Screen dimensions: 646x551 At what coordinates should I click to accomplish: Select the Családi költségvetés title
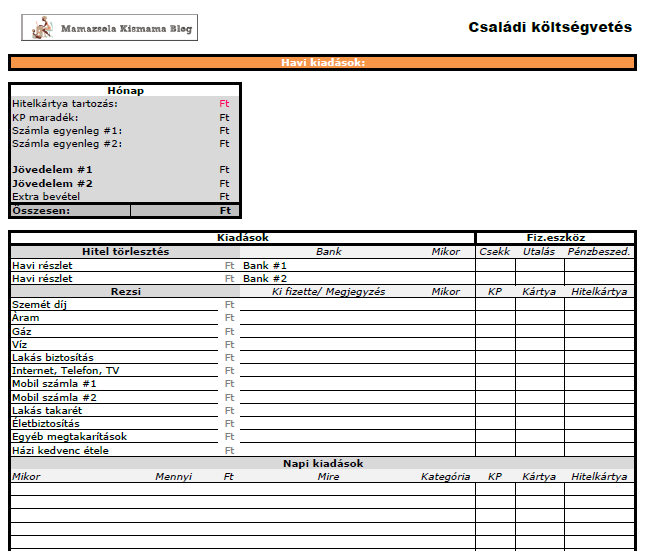[550, 27]
